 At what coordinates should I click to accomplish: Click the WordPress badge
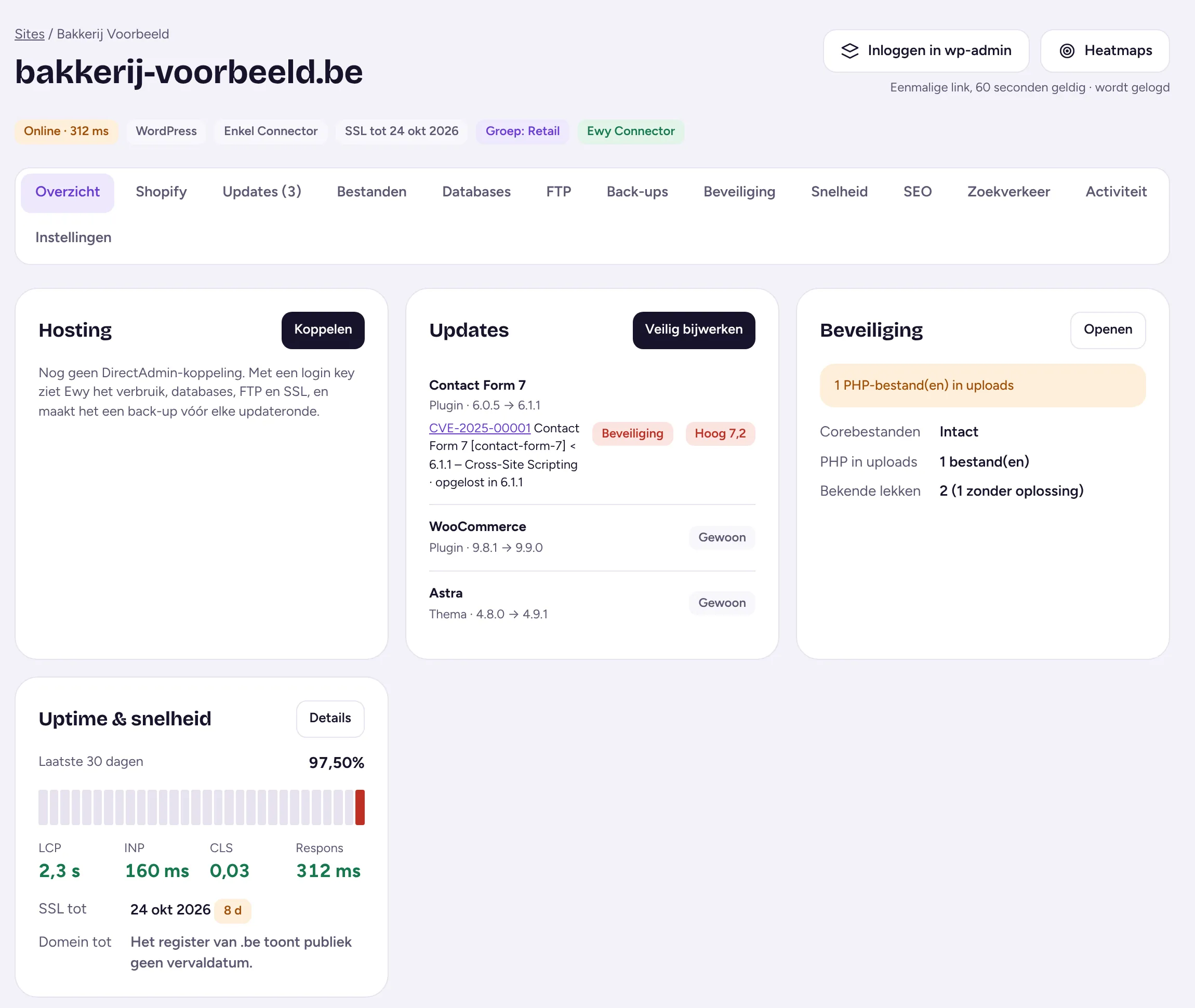tap(166, 131)
